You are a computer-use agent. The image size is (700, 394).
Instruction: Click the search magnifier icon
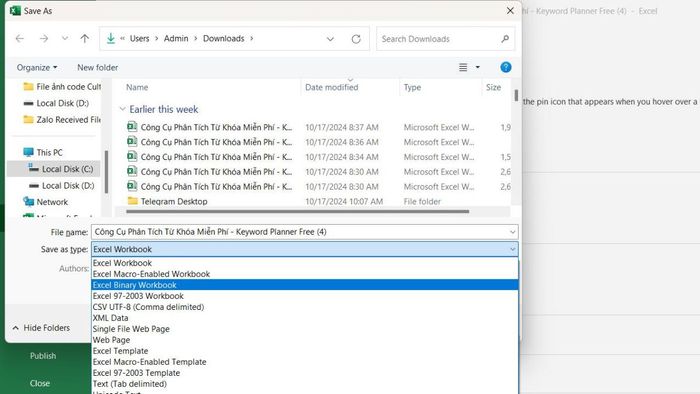tap(505, 39)
